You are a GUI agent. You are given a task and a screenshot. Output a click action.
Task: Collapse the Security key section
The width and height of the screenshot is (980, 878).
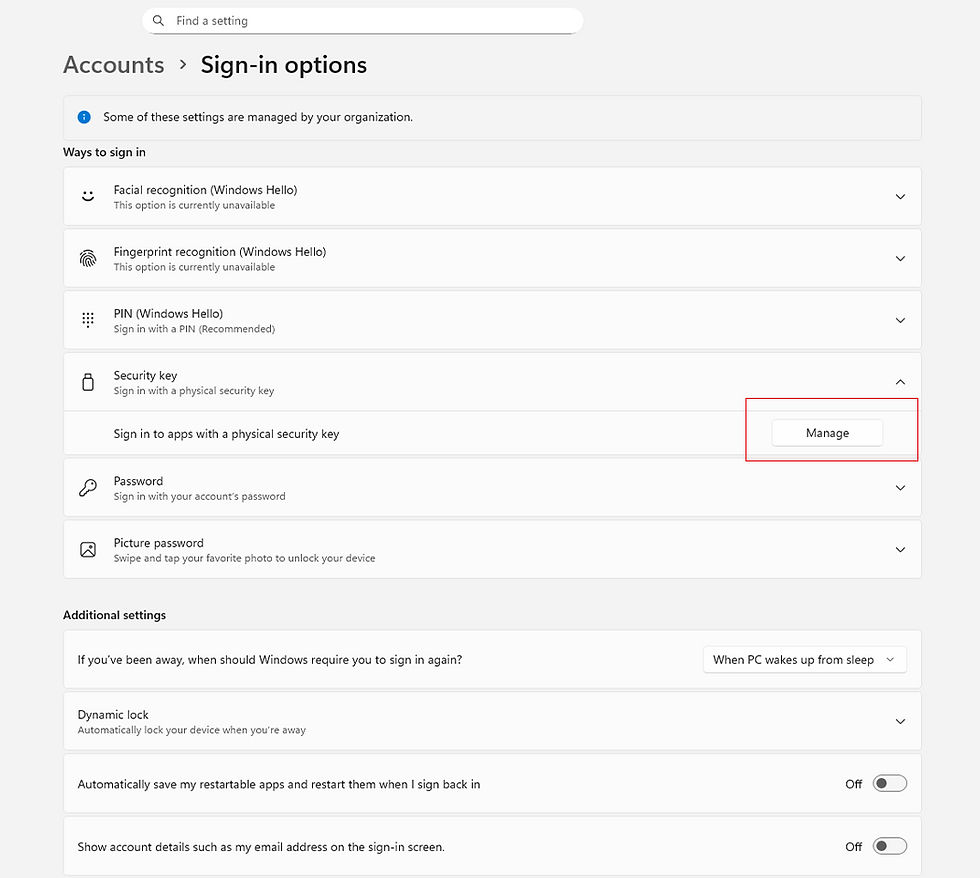[900, 382]
